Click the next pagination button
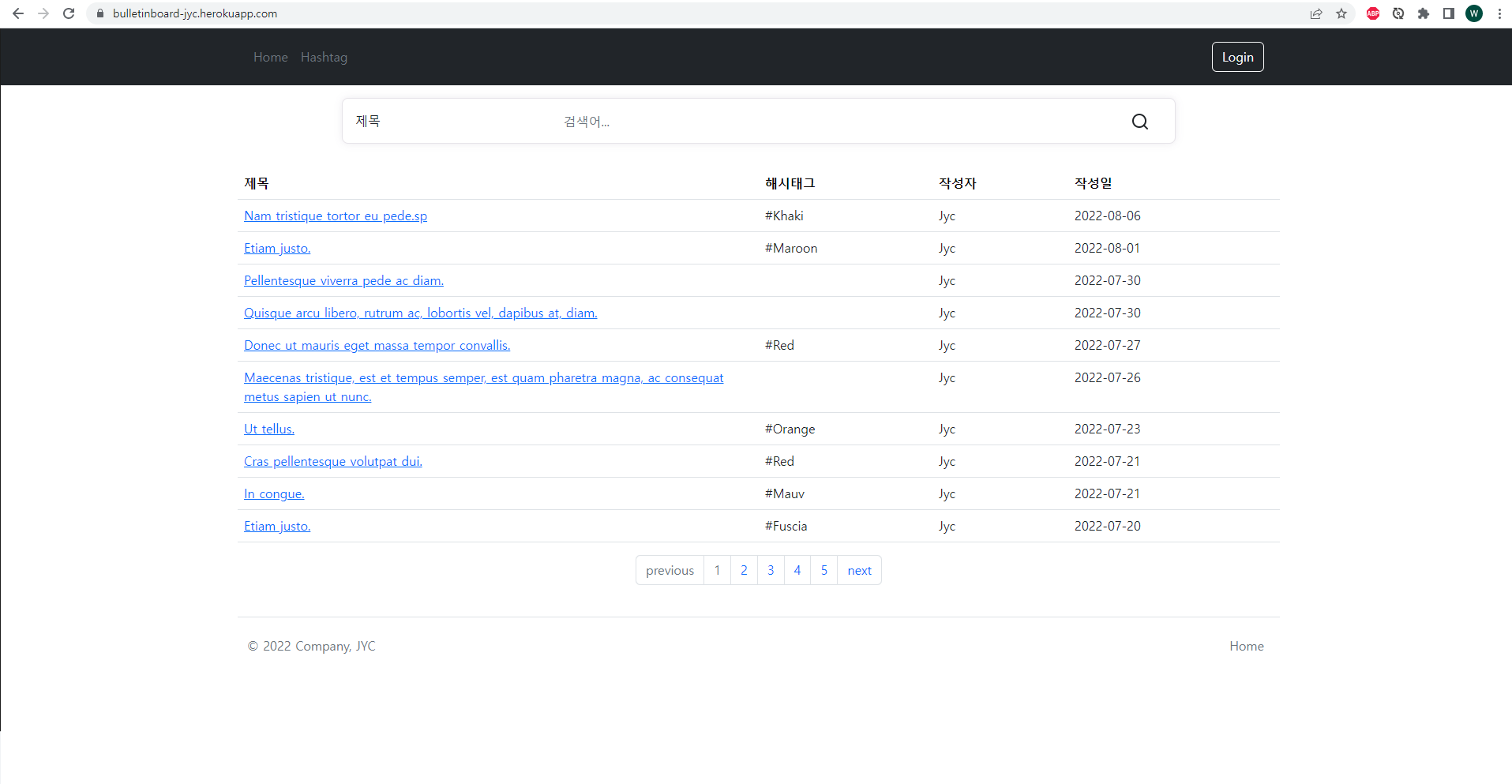The height and width of the screenshot is (784, 1512). tap(859, 570)
